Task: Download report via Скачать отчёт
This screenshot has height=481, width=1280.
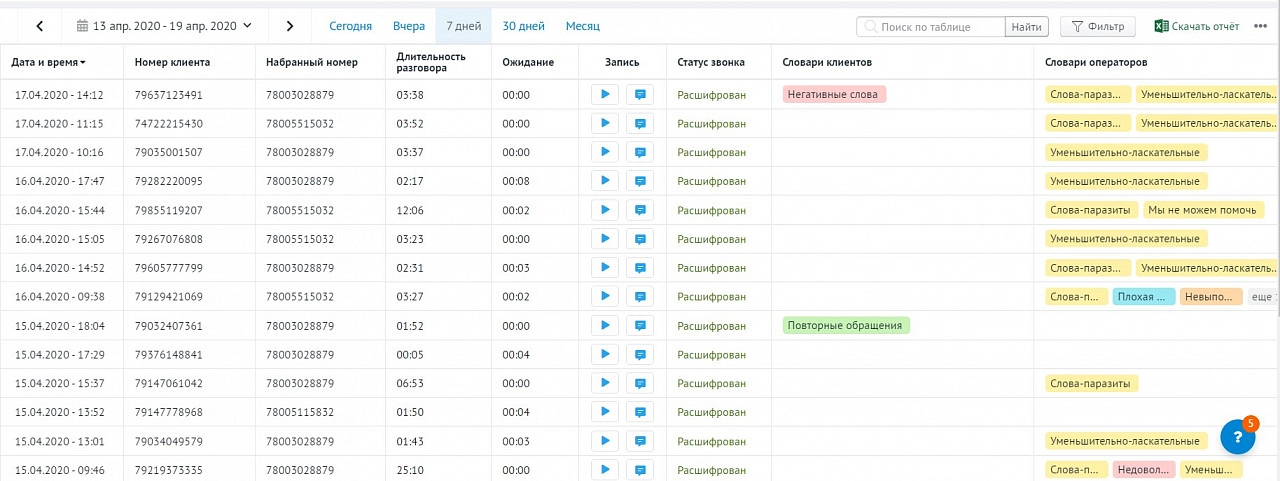Action: pyautogui.click(x=1197, y=27)
